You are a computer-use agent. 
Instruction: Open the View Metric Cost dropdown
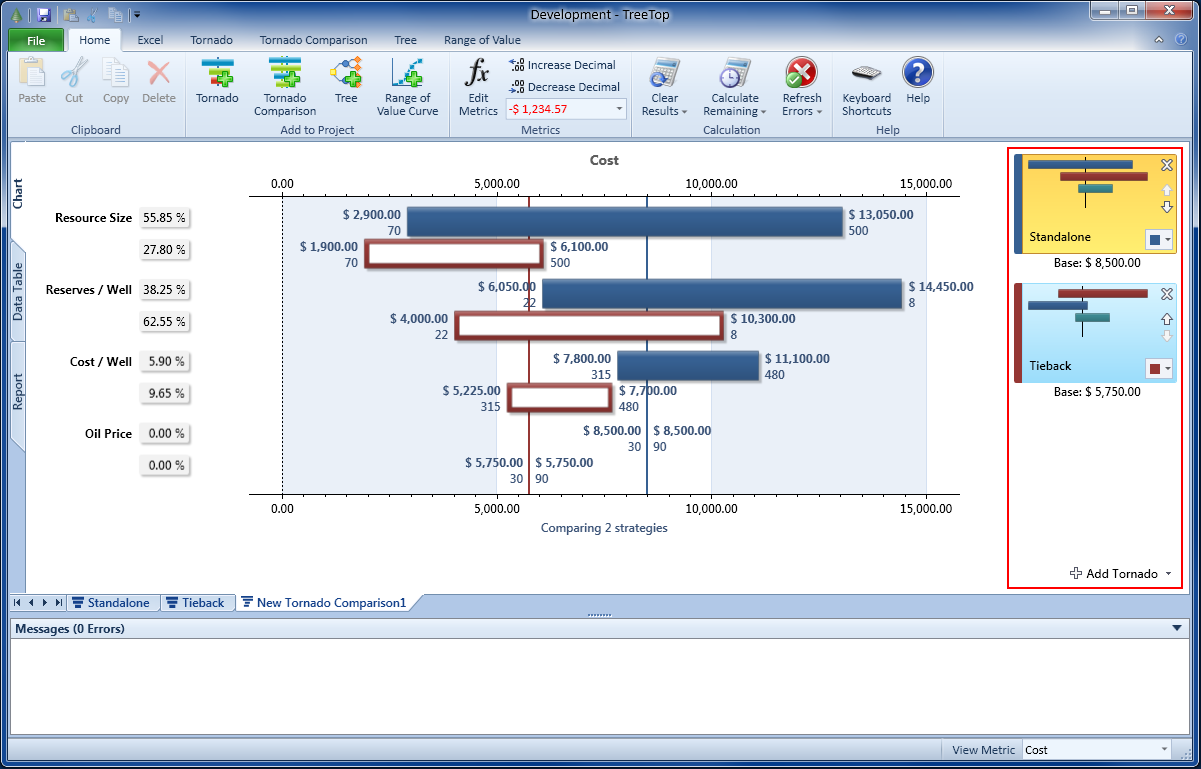[1164, 750]
